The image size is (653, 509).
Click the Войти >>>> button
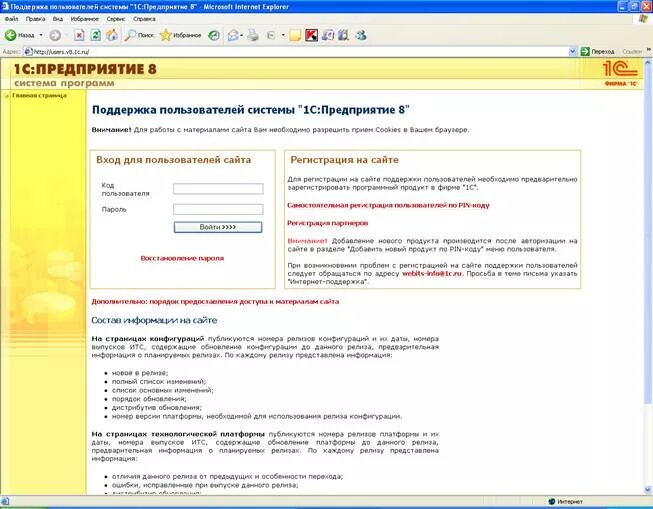click(218, 227)
